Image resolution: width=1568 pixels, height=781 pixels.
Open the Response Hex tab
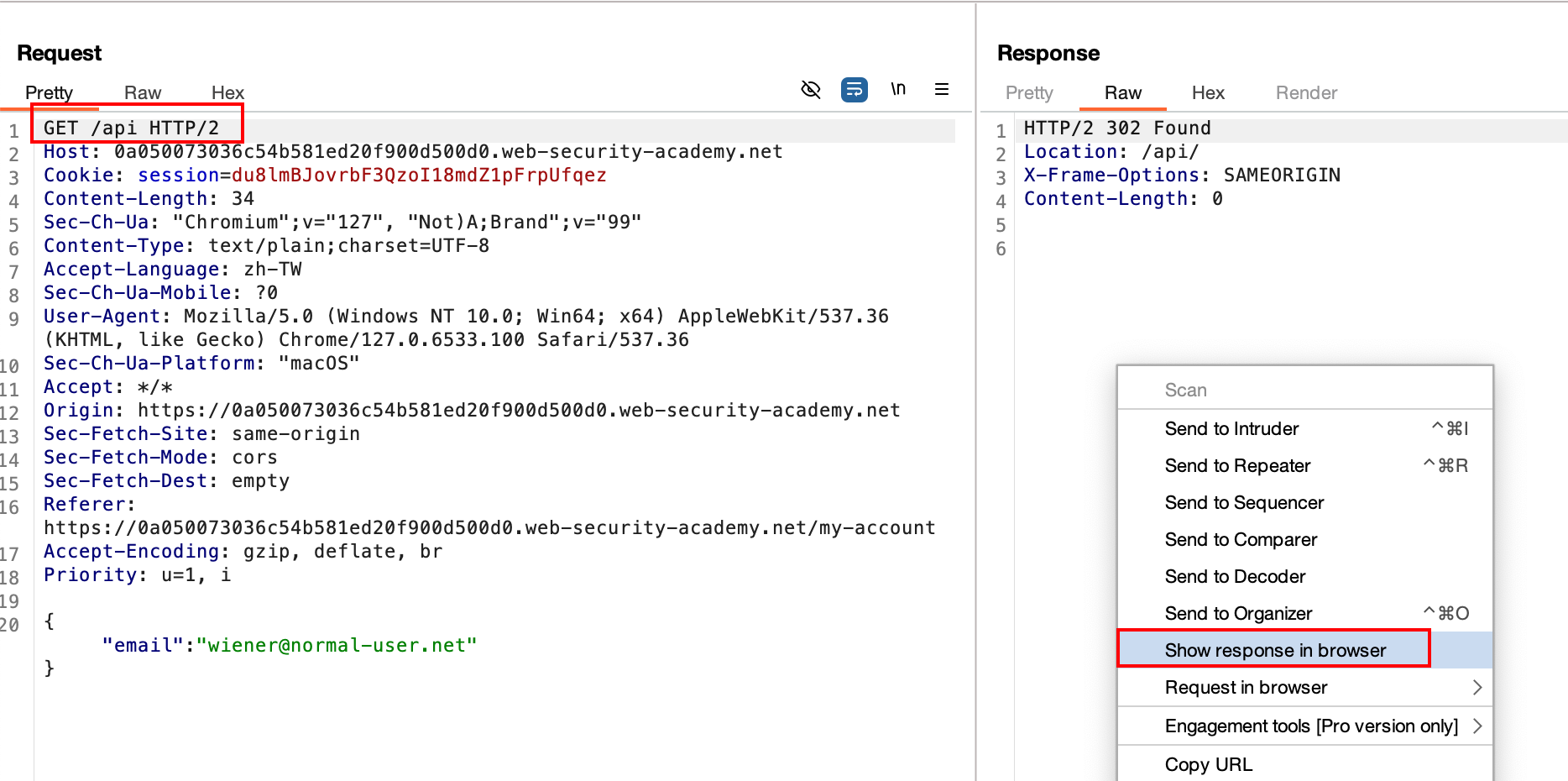point(1208,92)
